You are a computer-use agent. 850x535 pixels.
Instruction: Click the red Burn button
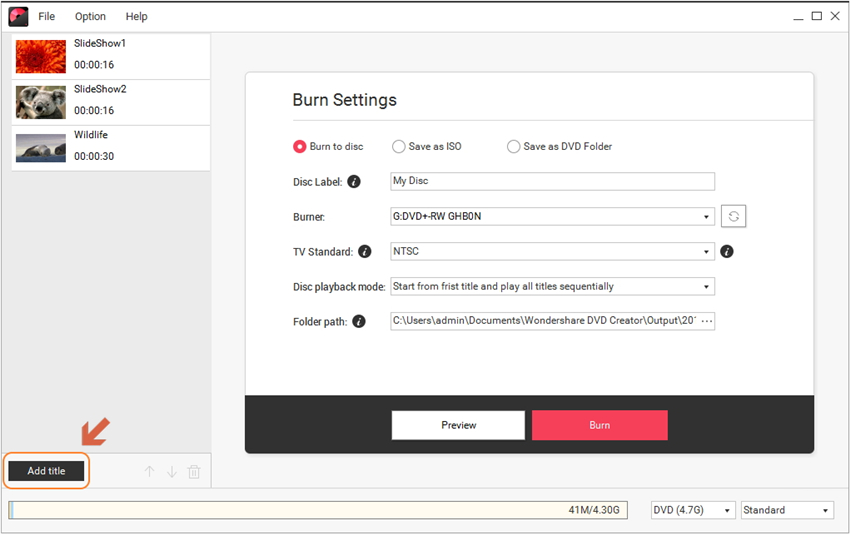[599, 425]
